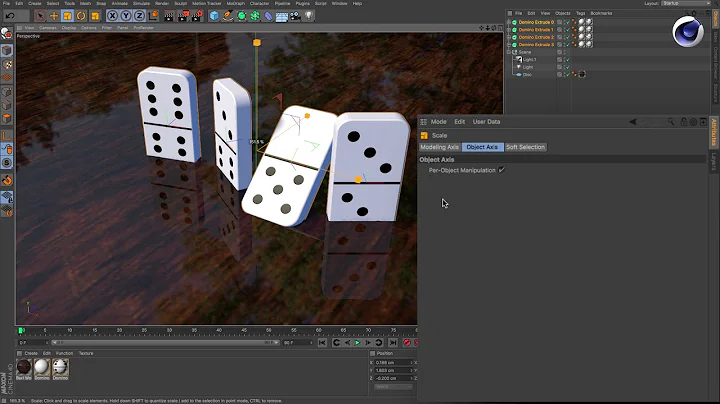720x404 pixels.
Task: Select Domino Extrude 2 in Object Manager
Action: [x=536, y=37]
